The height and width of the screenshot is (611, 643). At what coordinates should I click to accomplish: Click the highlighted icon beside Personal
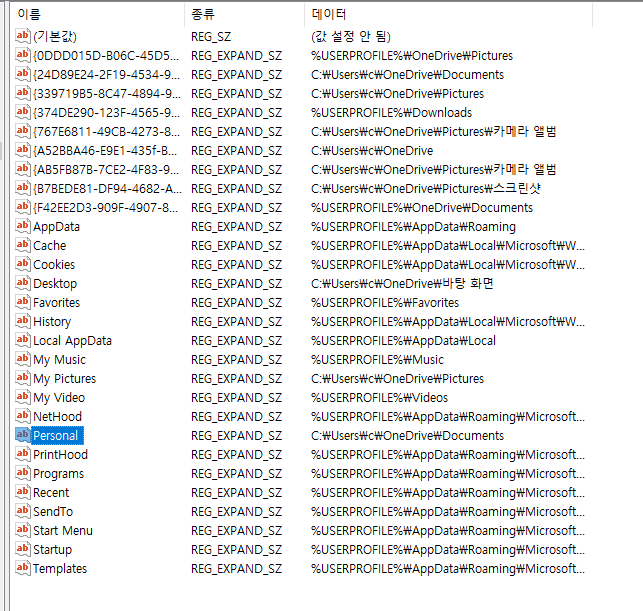pyautogui.click(x=23, y=435)
